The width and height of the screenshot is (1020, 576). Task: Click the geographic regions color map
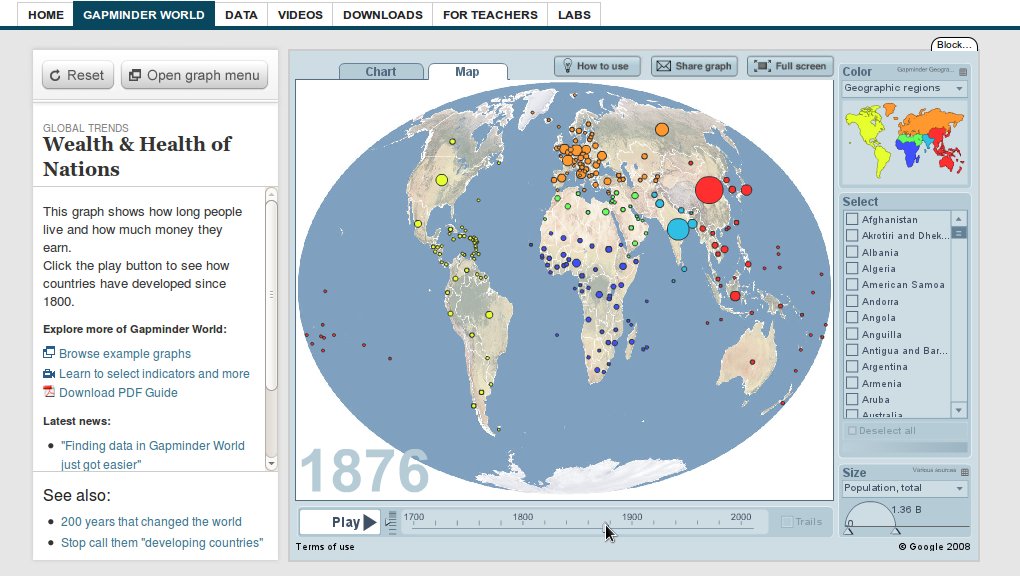point(905,143)
